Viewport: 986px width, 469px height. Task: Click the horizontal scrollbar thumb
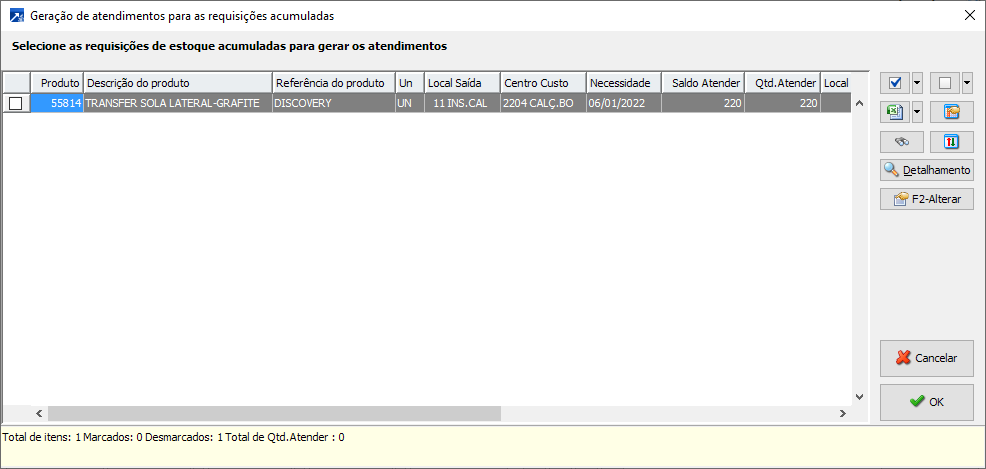click(274, 413)
